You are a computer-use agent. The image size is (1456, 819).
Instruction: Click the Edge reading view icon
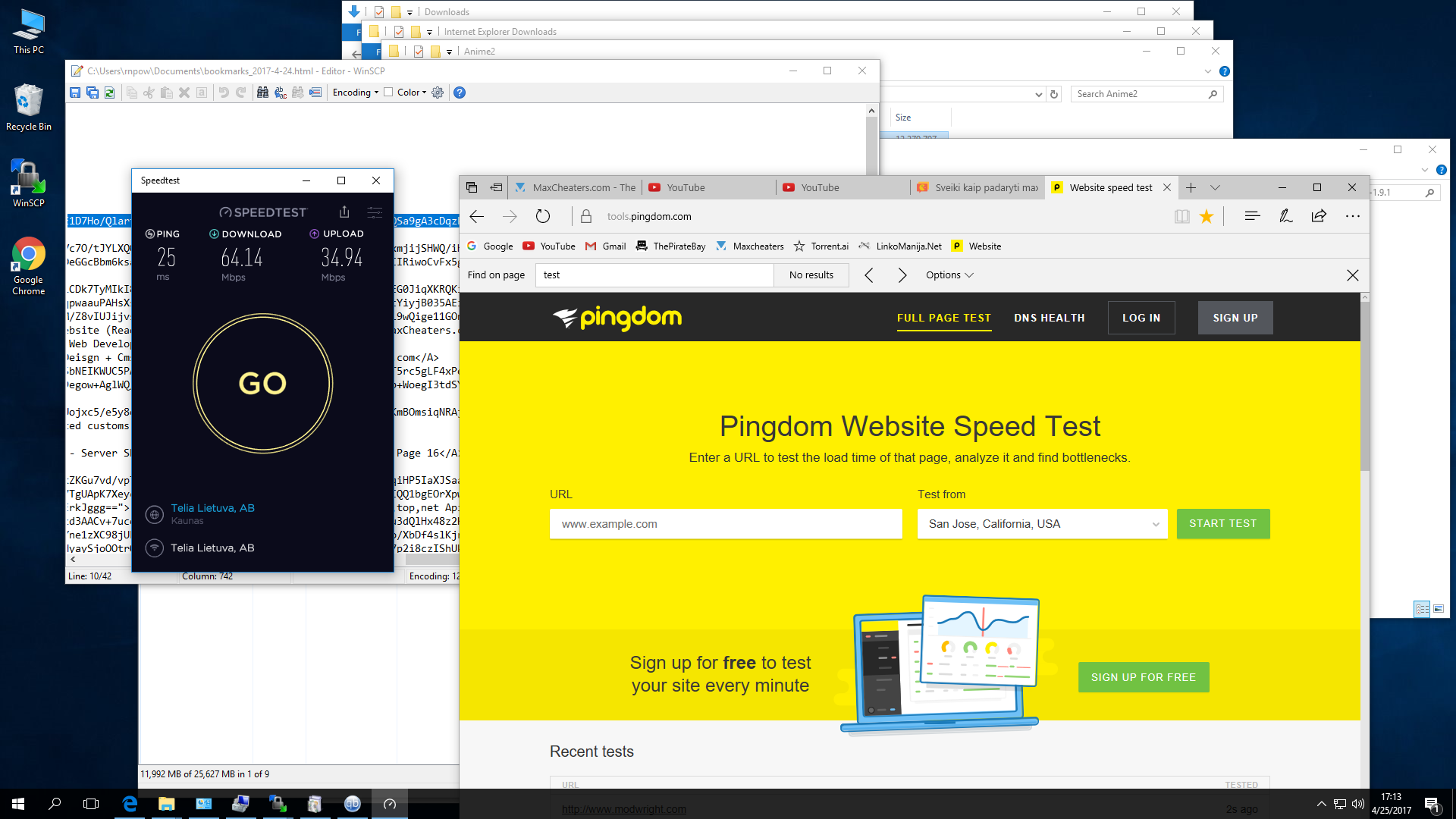(1181, 217)
